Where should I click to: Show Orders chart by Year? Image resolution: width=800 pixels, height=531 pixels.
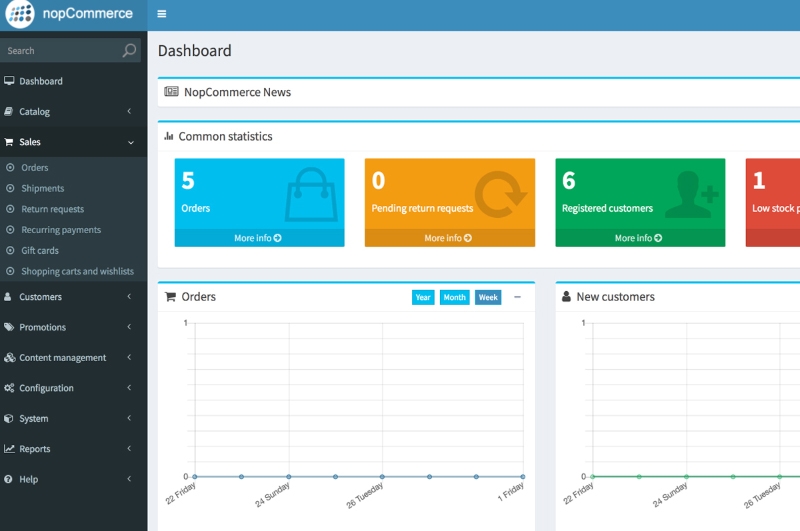pos(423,297)
